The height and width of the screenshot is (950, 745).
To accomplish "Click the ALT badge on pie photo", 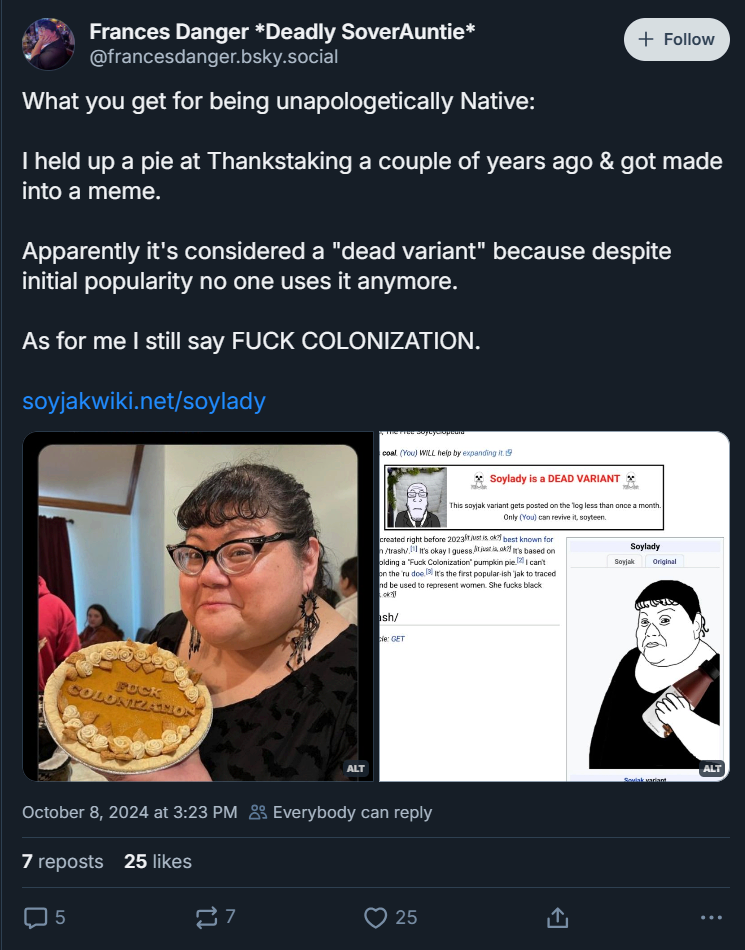I will click(355, 768).
